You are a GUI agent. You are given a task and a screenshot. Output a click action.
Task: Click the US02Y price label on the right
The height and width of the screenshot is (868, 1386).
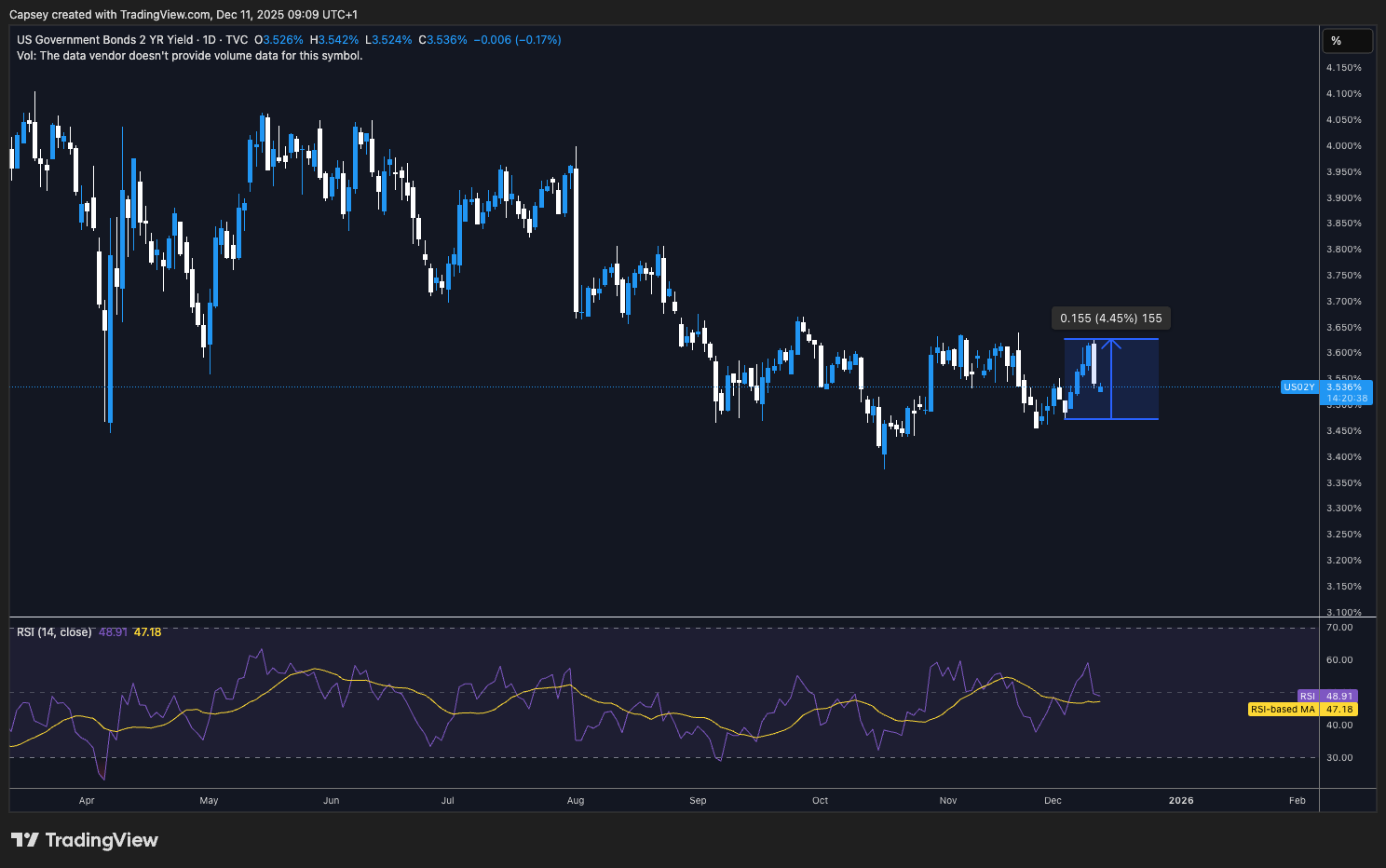coord(1299,387)
